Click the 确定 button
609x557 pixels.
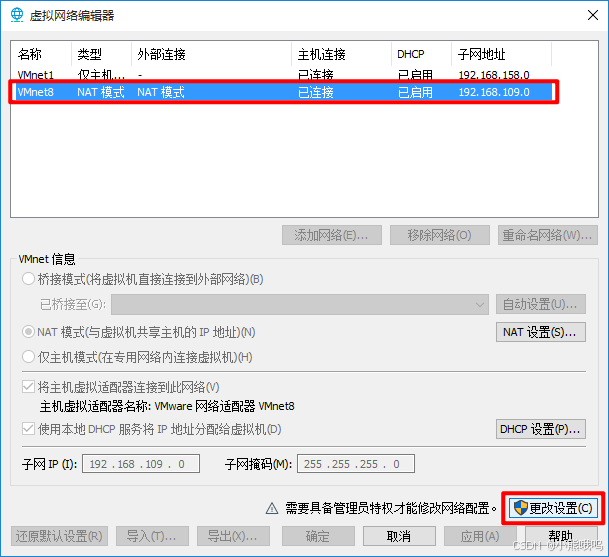(x=318, y=536)
